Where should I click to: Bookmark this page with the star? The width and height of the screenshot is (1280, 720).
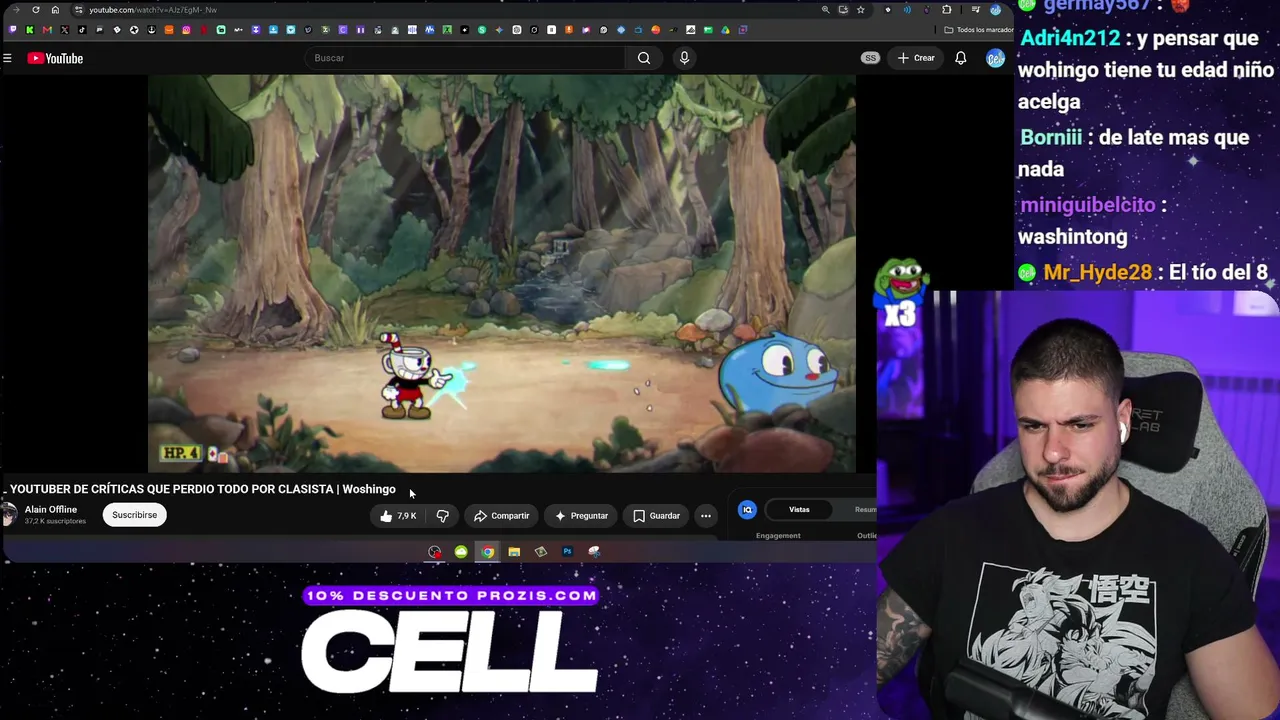tap(860, 10)
